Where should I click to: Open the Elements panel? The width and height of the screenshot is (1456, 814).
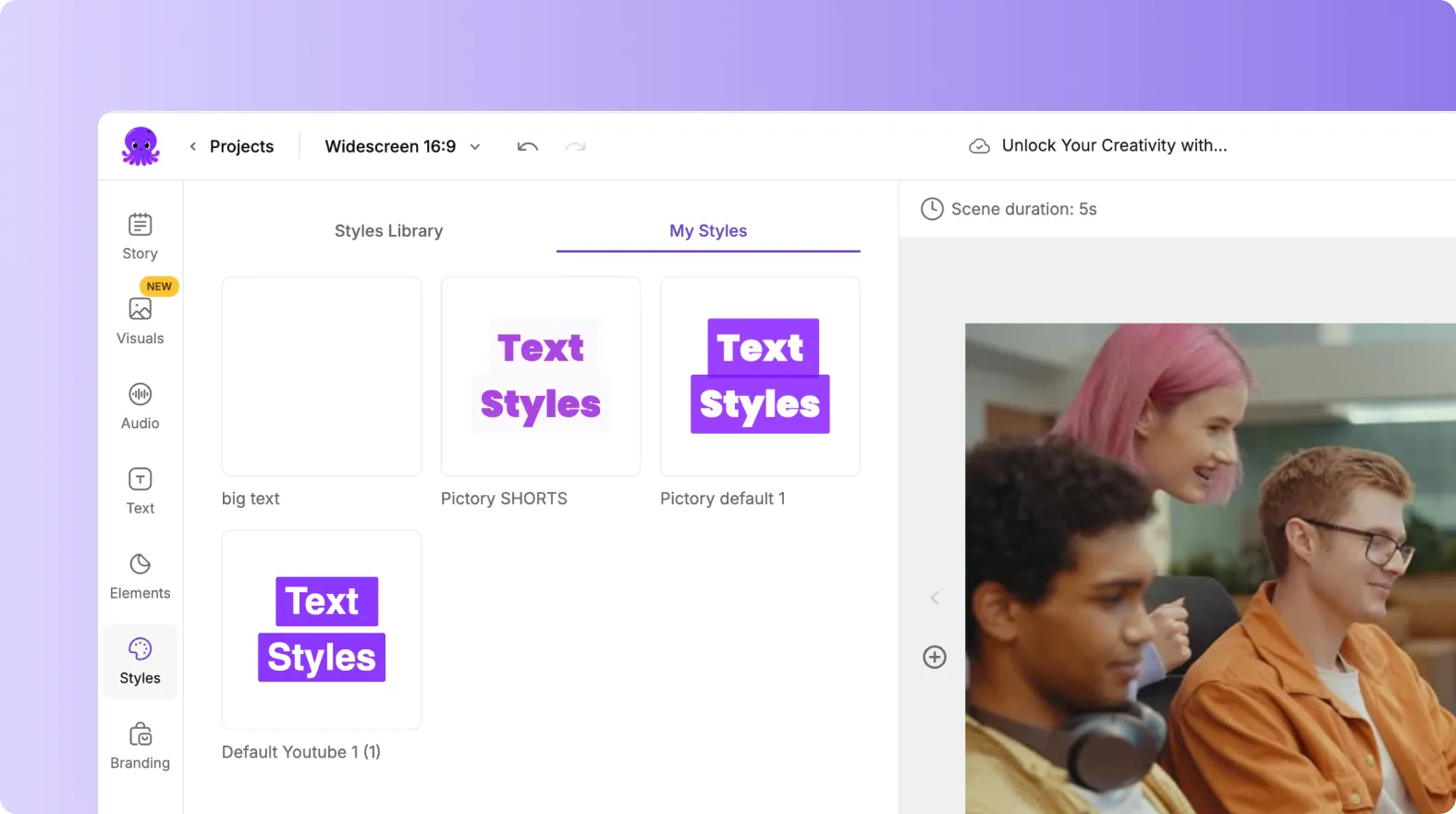click(x=141, y=577)
